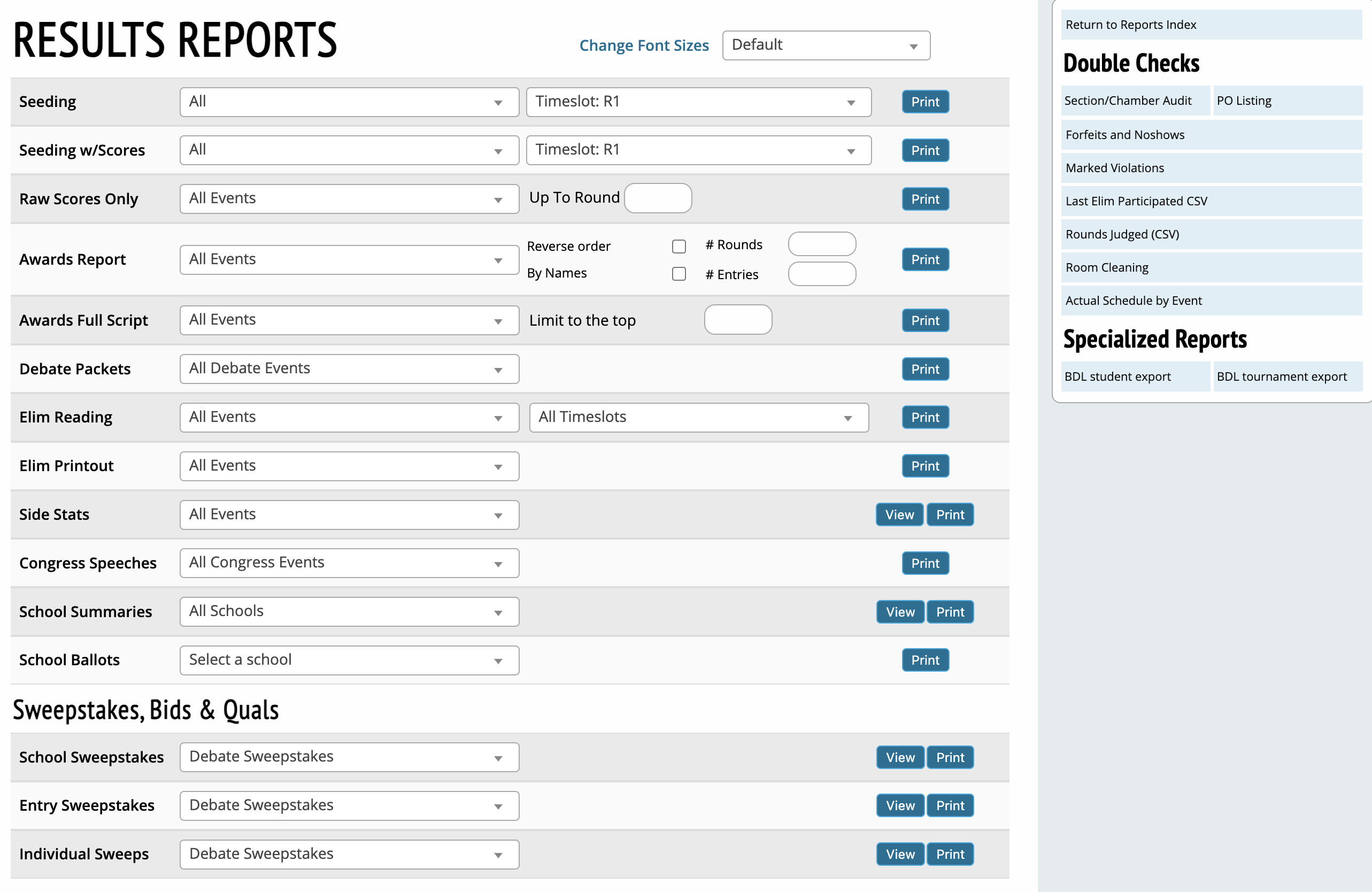The image size is (1372, 892).
Task: Open the Elim Reading All Timeslots dropdown
Action: click(698, 417)
